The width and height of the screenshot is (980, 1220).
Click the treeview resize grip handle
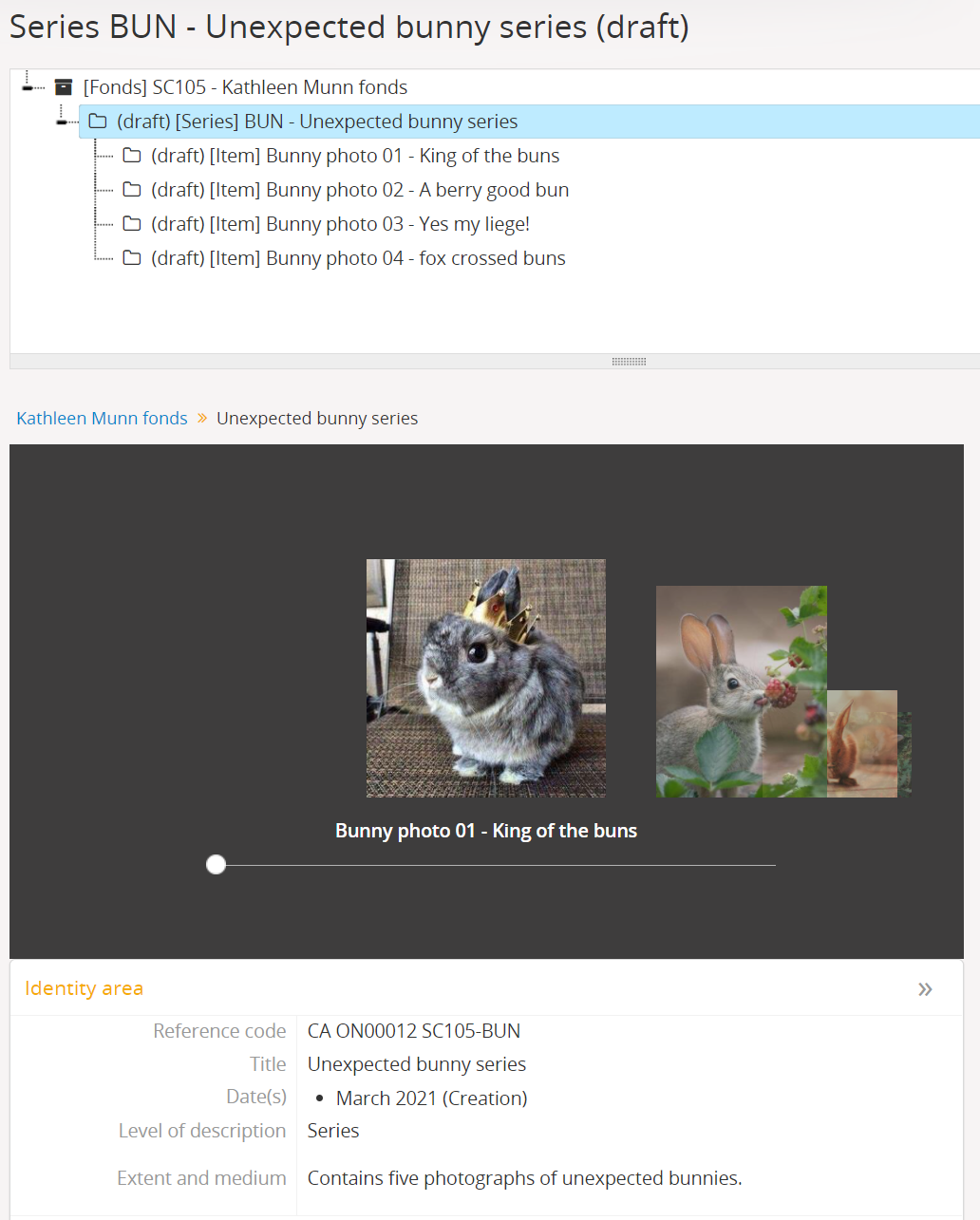(x=629, y=362)
